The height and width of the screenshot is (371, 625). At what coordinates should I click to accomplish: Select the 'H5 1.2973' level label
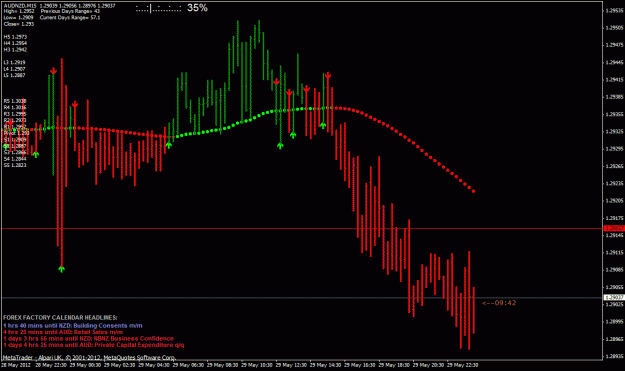pos(15,37)
